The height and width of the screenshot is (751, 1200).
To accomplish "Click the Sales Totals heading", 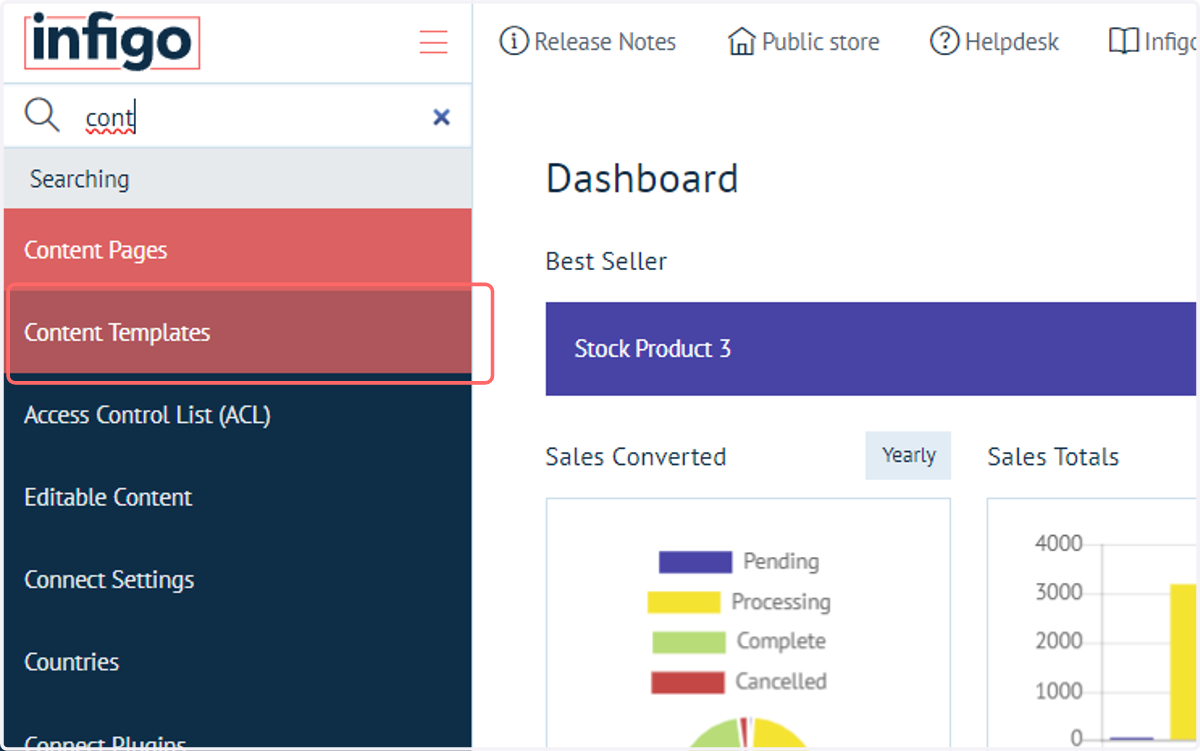I will [1053, 457].
